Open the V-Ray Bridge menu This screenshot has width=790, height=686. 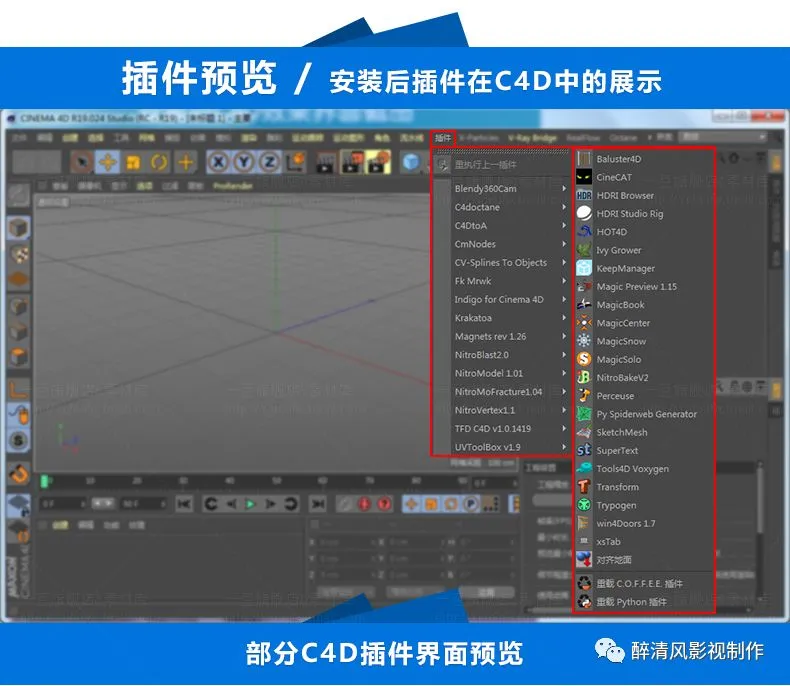coord(532,138)
